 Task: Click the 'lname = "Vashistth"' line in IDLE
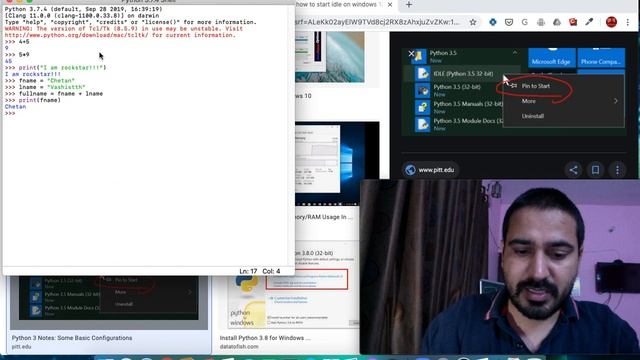[x=45, y=87]
